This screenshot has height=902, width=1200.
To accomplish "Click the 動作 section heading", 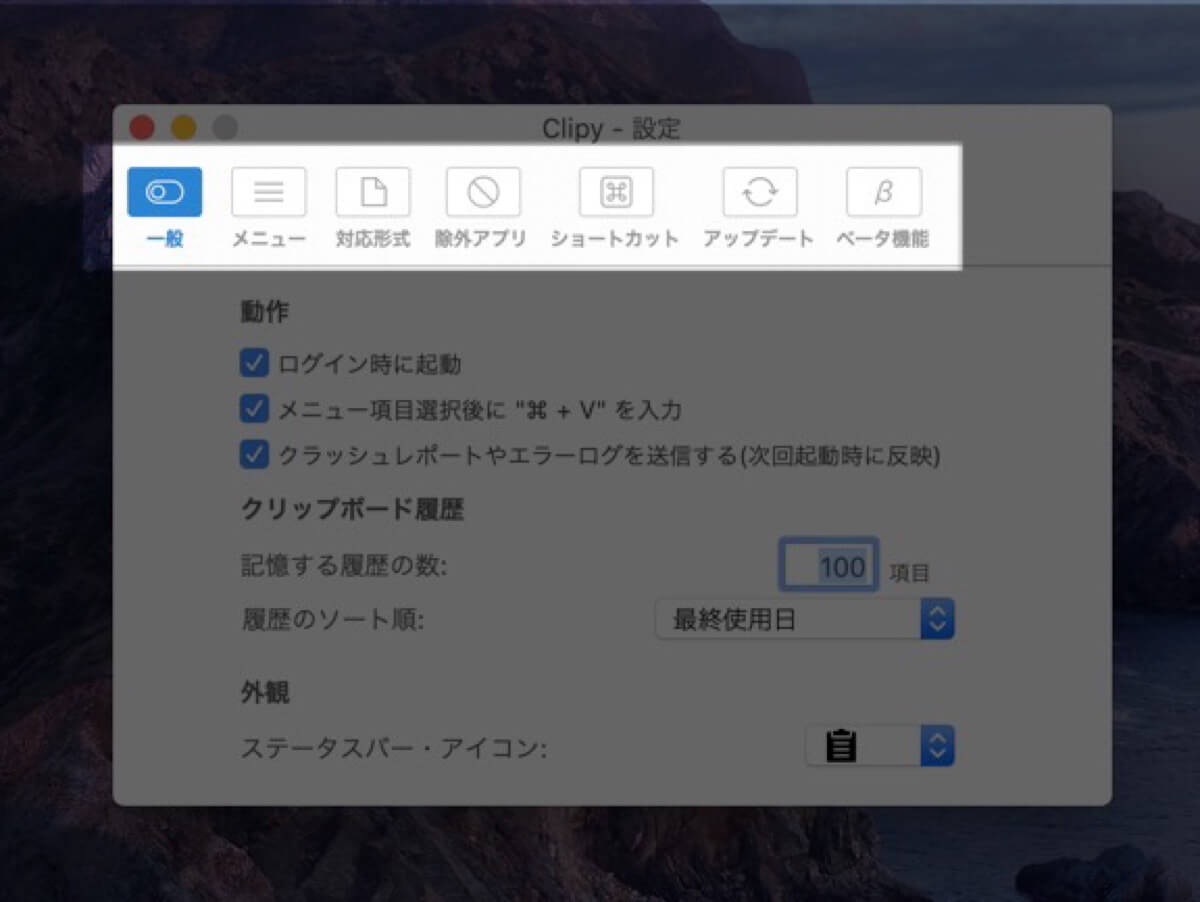I will point(265,312).
